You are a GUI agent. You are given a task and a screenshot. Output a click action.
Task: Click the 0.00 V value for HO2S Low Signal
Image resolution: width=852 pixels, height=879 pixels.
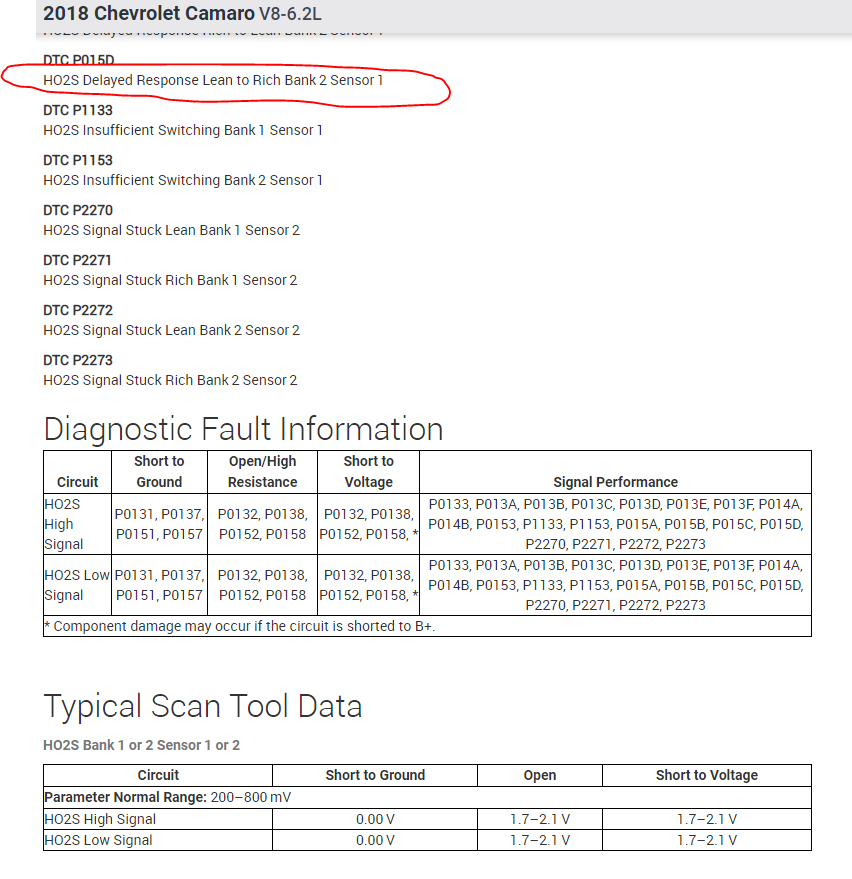[375, 840]
